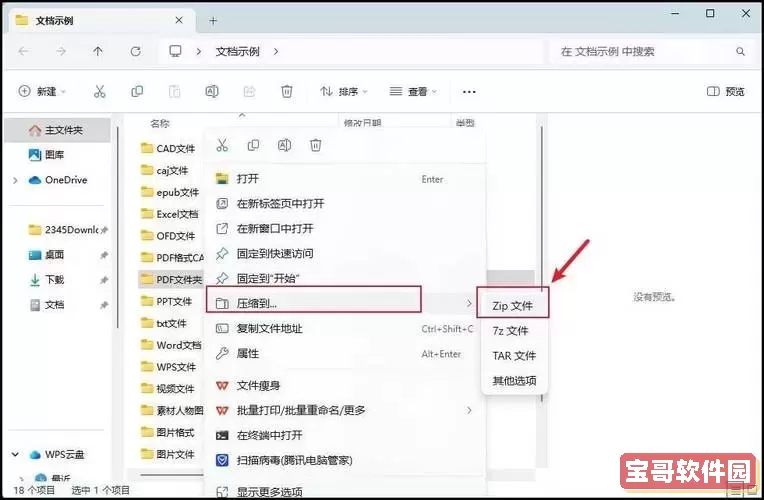Image resolution: width=764 pixels, height=500 pixels.
Task: Click the toolbar Share icon
Action: pos(249,91)
